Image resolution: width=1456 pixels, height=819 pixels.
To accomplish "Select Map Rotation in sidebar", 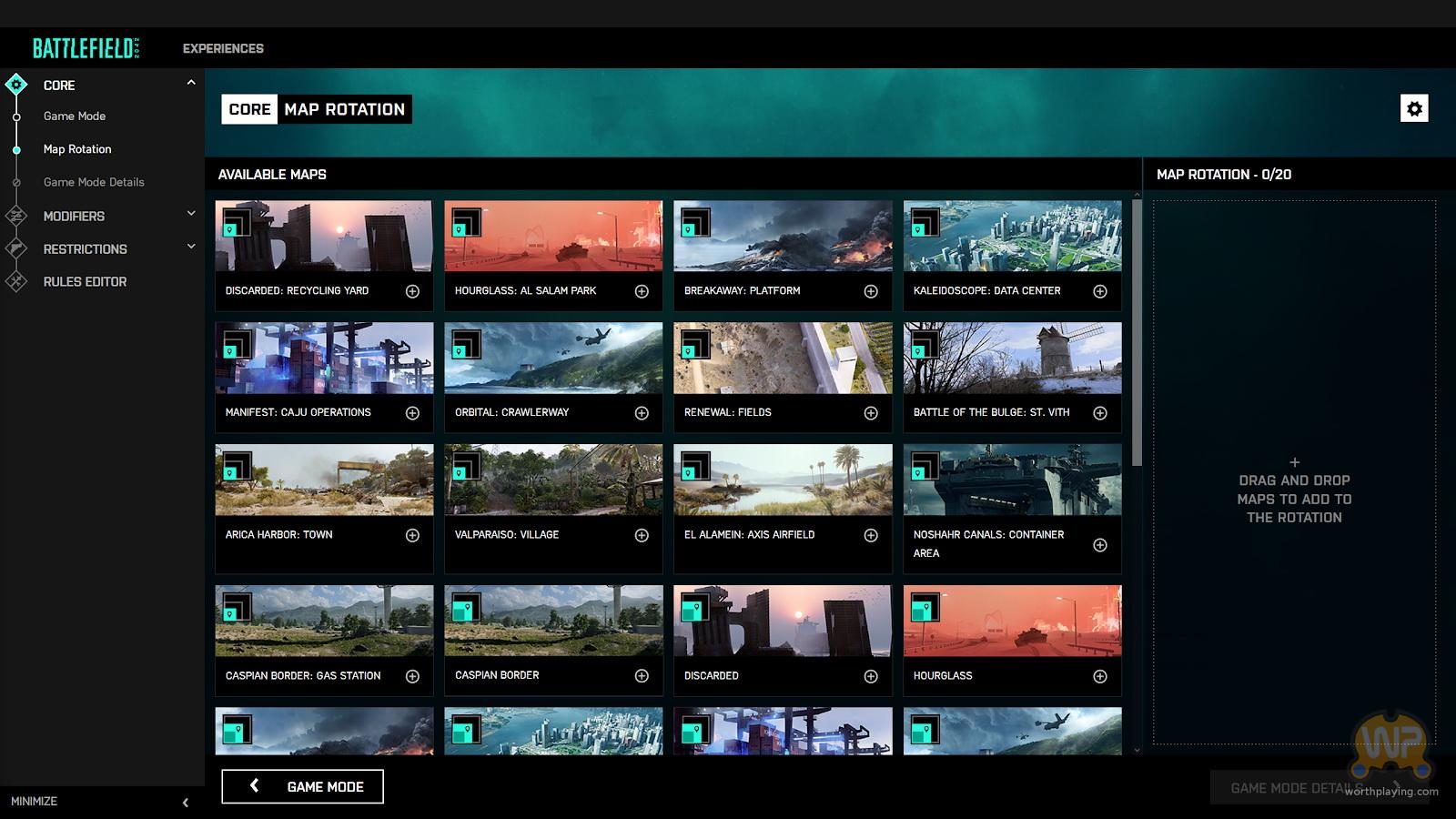I will (77, 149).
